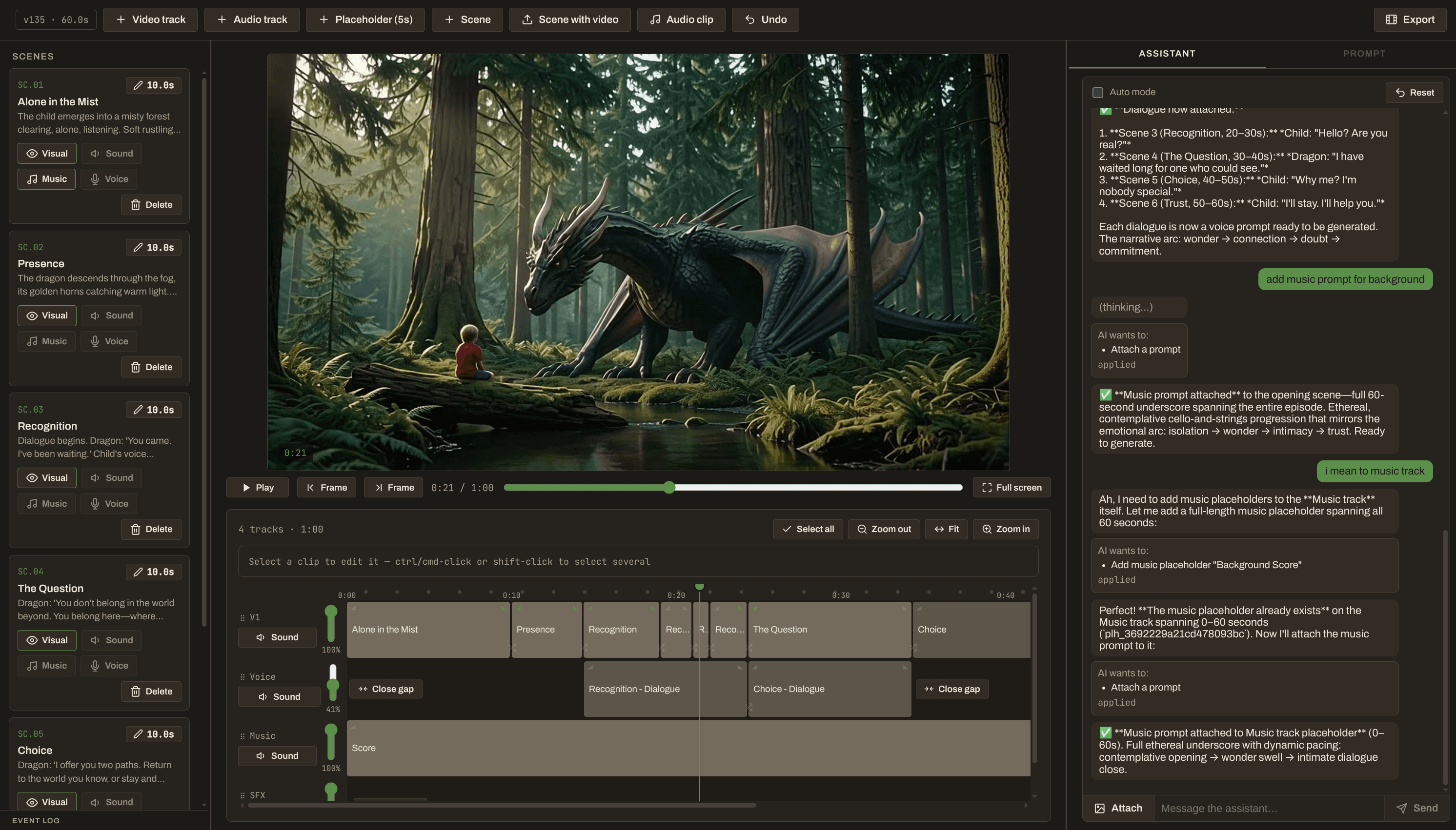
Task: Edit SC.01 duration 10.0s
Action: tap(153, 85)
